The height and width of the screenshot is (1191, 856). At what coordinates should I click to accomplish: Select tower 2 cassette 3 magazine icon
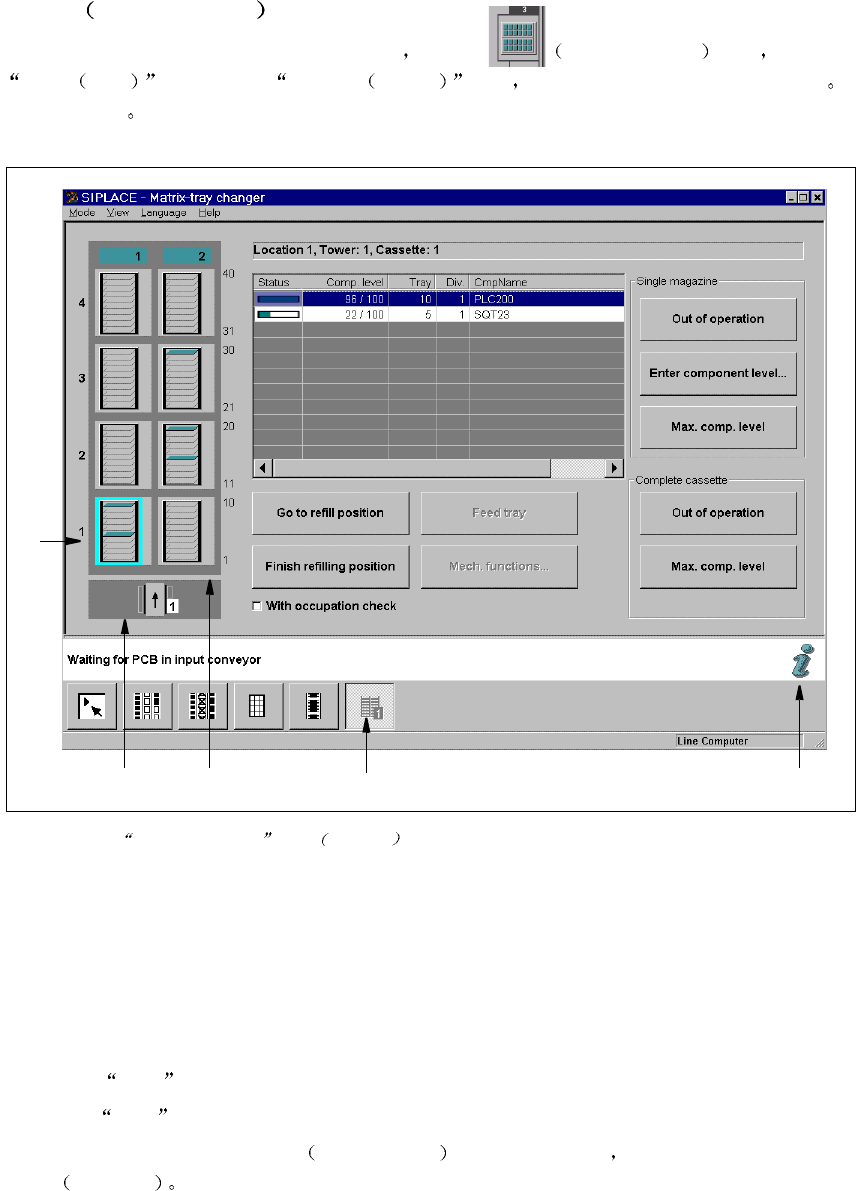tap(182, 378)
